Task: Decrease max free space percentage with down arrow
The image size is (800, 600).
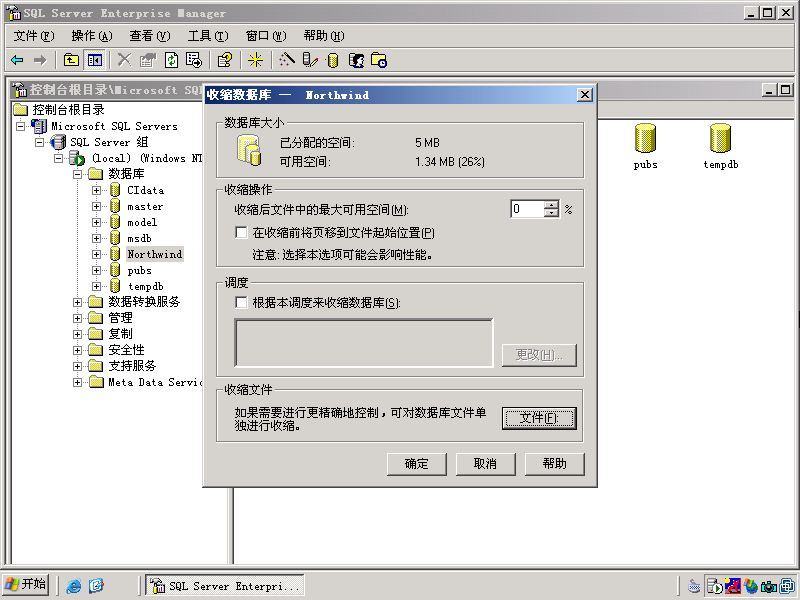Action: pyautogui.click(x=551, y=213)
